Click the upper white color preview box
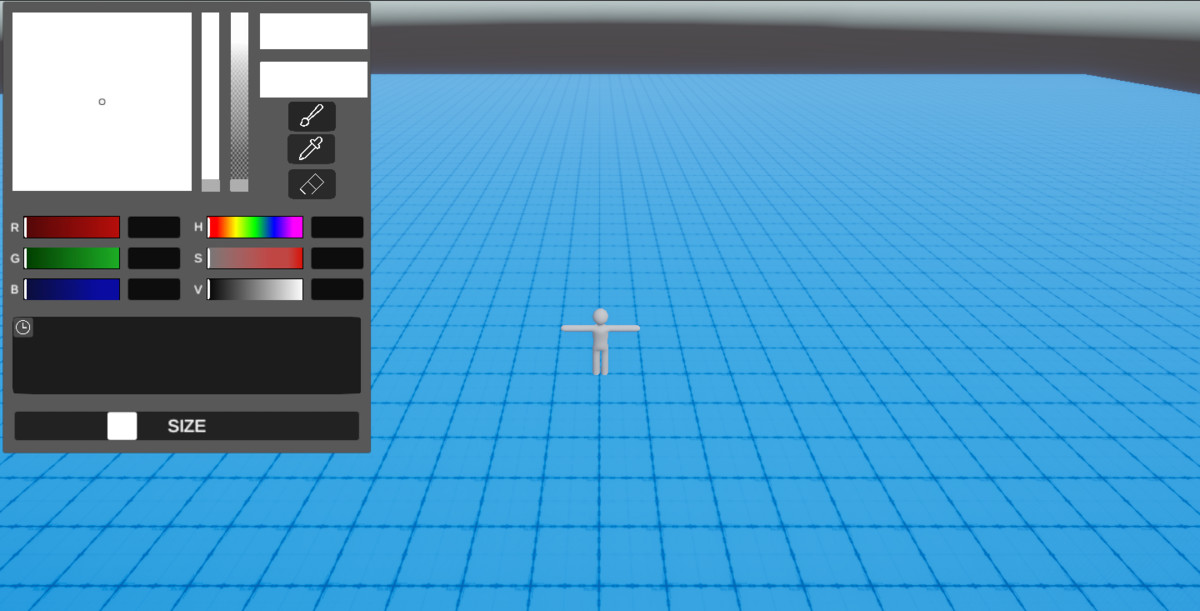Screen dimensions: 1200x611 point(314,31)
